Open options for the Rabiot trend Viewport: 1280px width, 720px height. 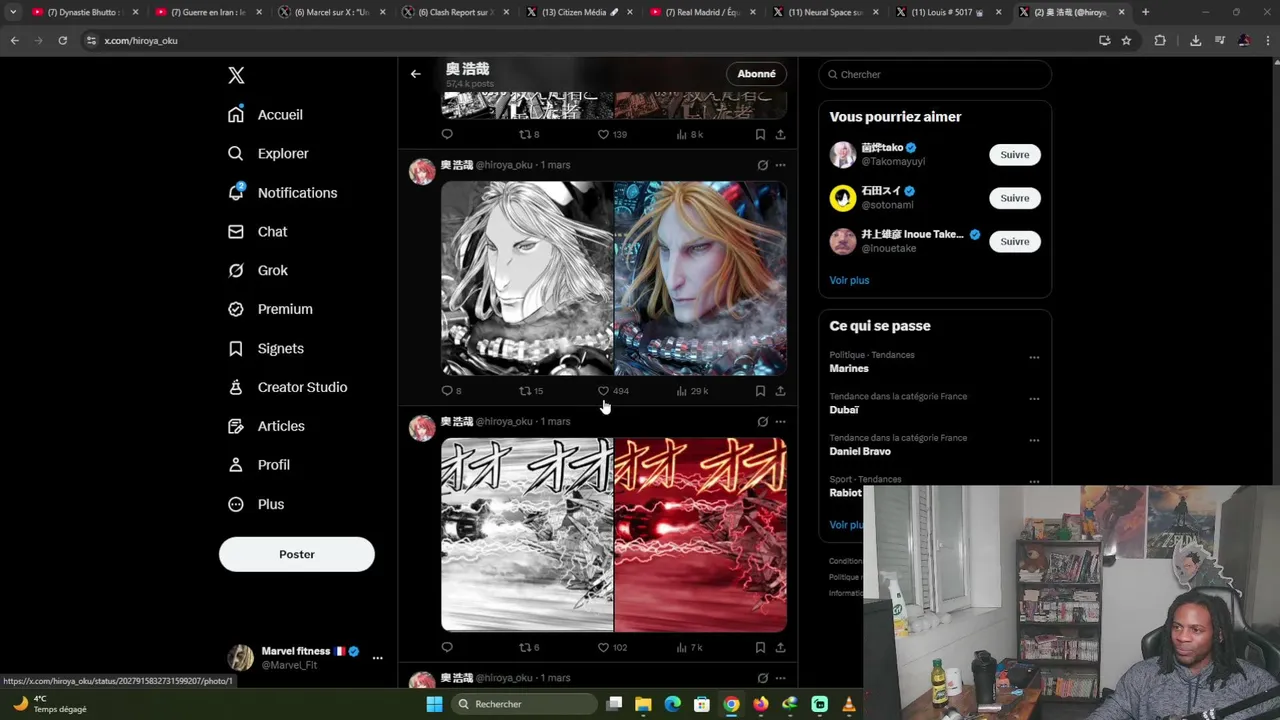tap(1034, 481)
